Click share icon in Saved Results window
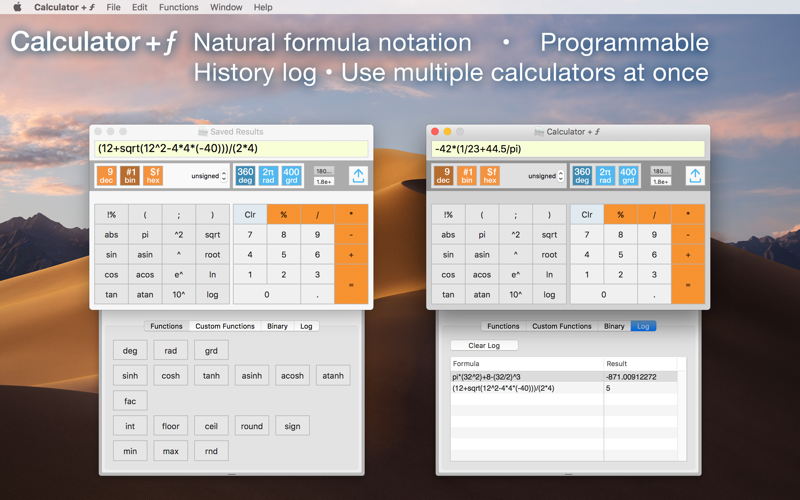The image size is (800, 500). point(358,176)
